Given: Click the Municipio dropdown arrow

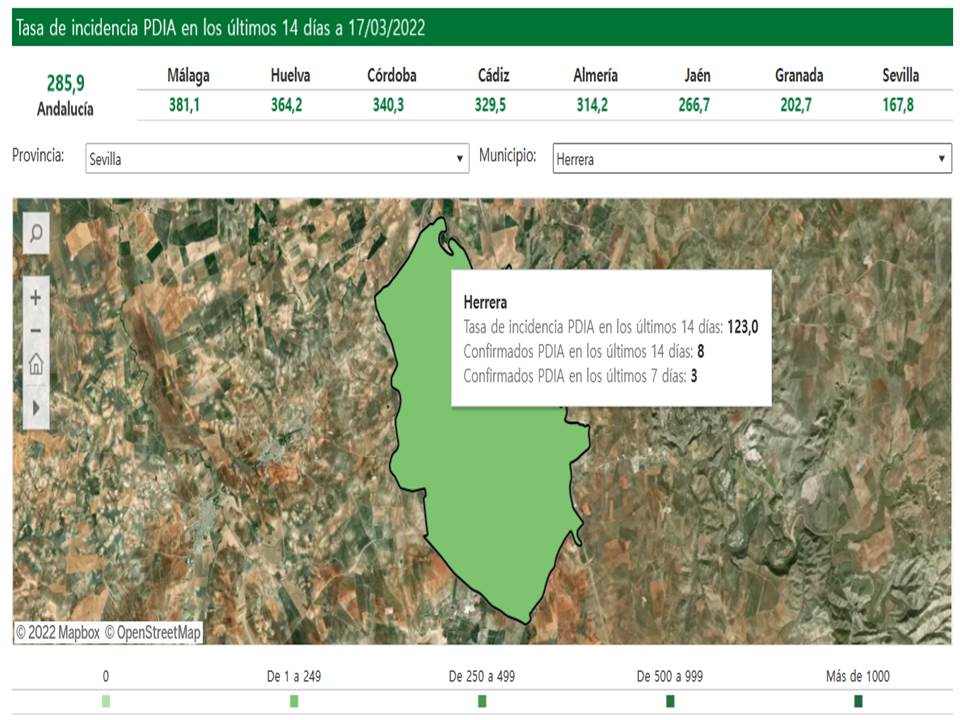Looking at the screenshot, I should coord(942,158).
